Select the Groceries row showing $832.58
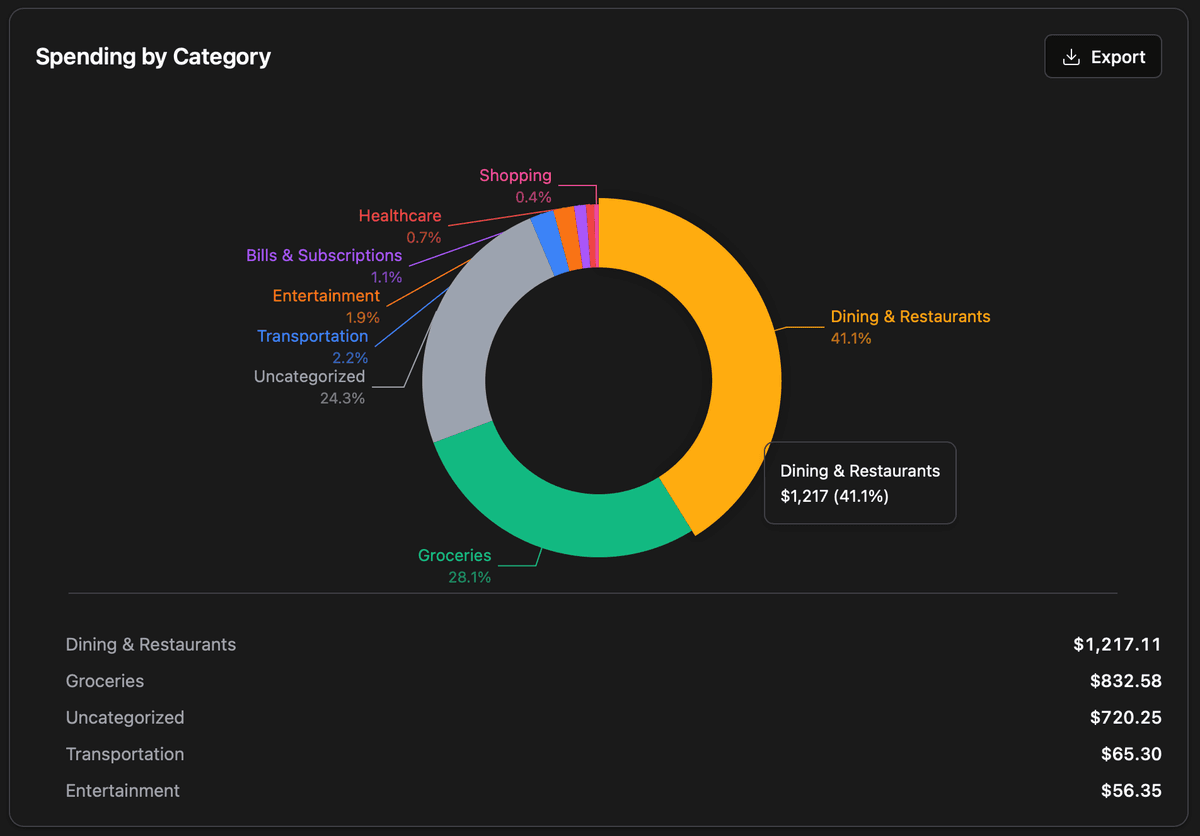The width and height of the screenshot is (1200, 836). click(x=104, y=680)
